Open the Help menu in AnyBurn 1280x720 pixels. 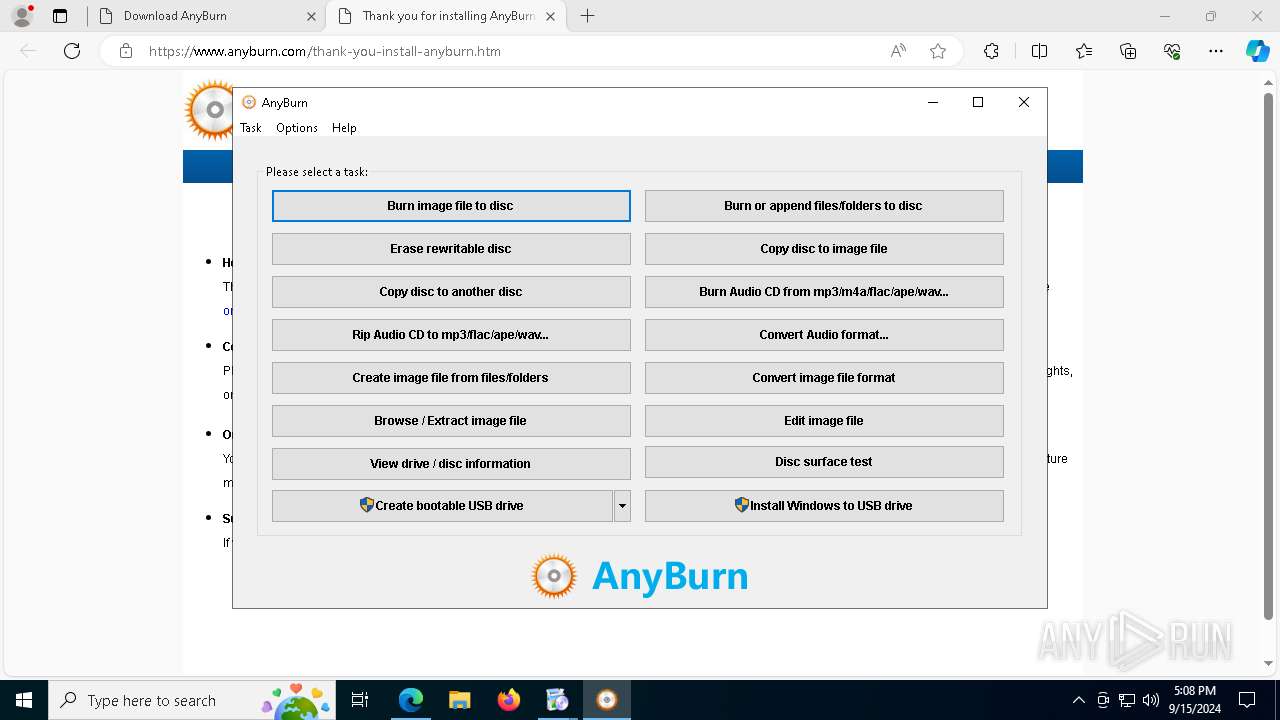(344, 128)
